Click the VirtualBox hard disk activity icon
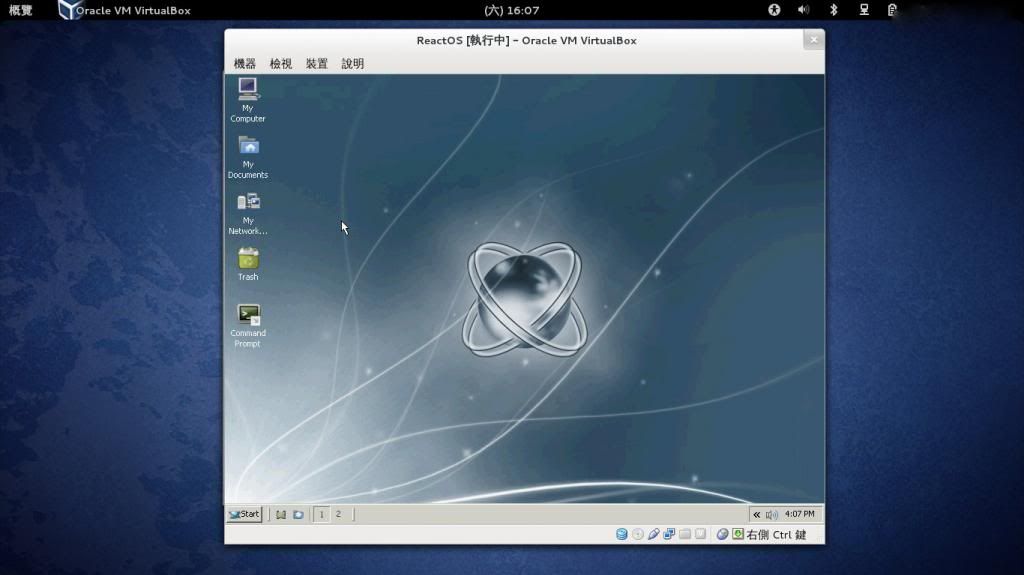 click(x=622, y=534)
